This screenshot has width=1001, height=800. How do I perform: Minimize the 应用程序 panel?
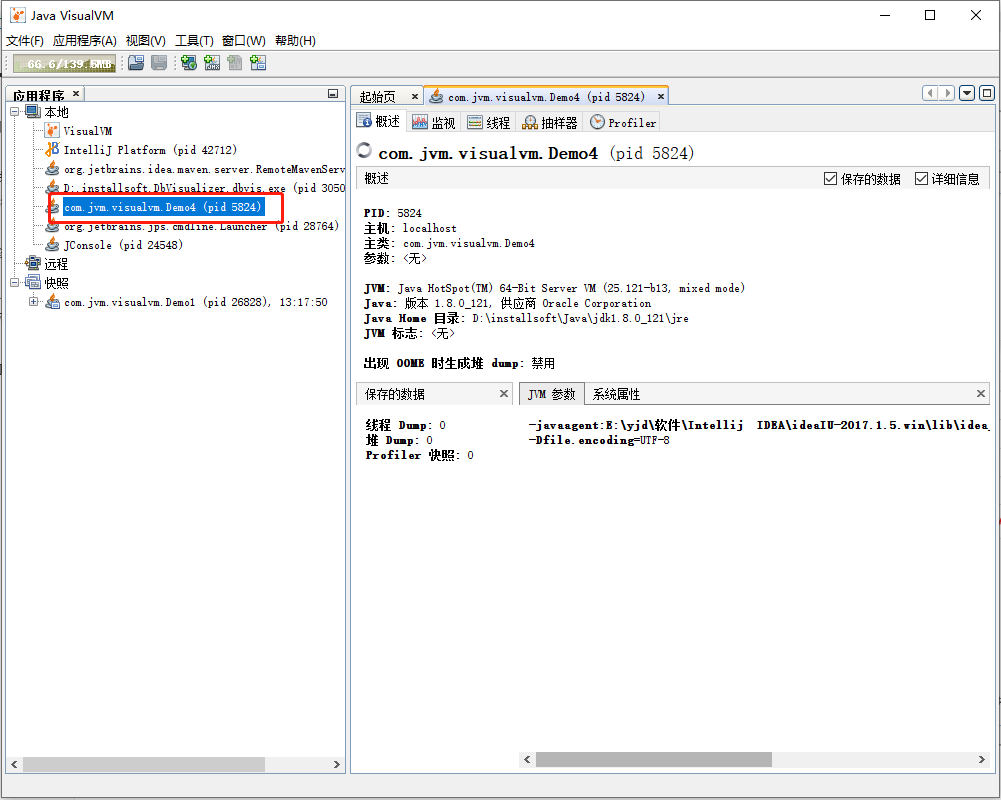coord(333,94)
